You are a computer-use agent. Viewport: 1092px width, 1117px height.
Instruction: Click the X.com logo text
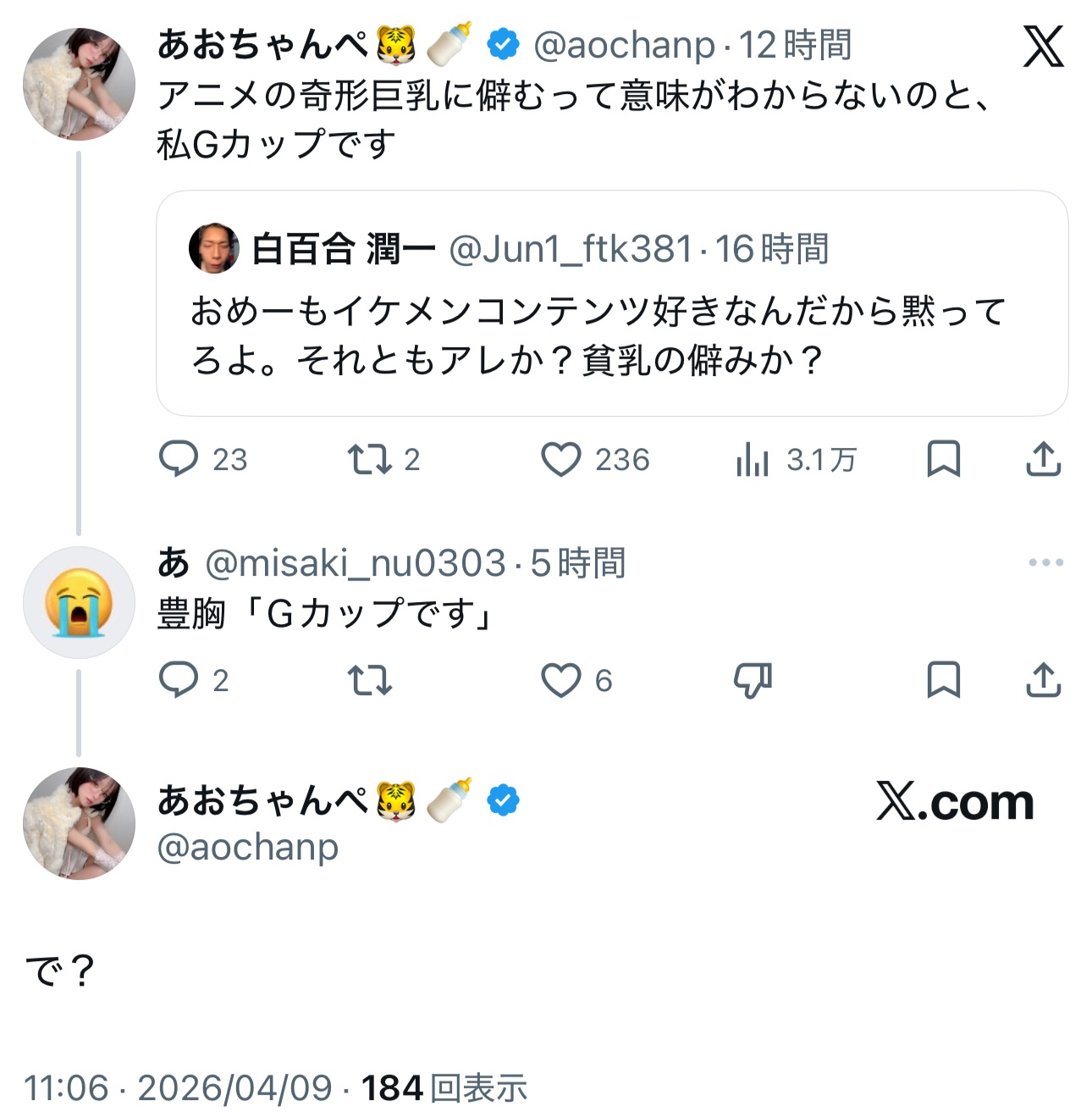(955, 802)
